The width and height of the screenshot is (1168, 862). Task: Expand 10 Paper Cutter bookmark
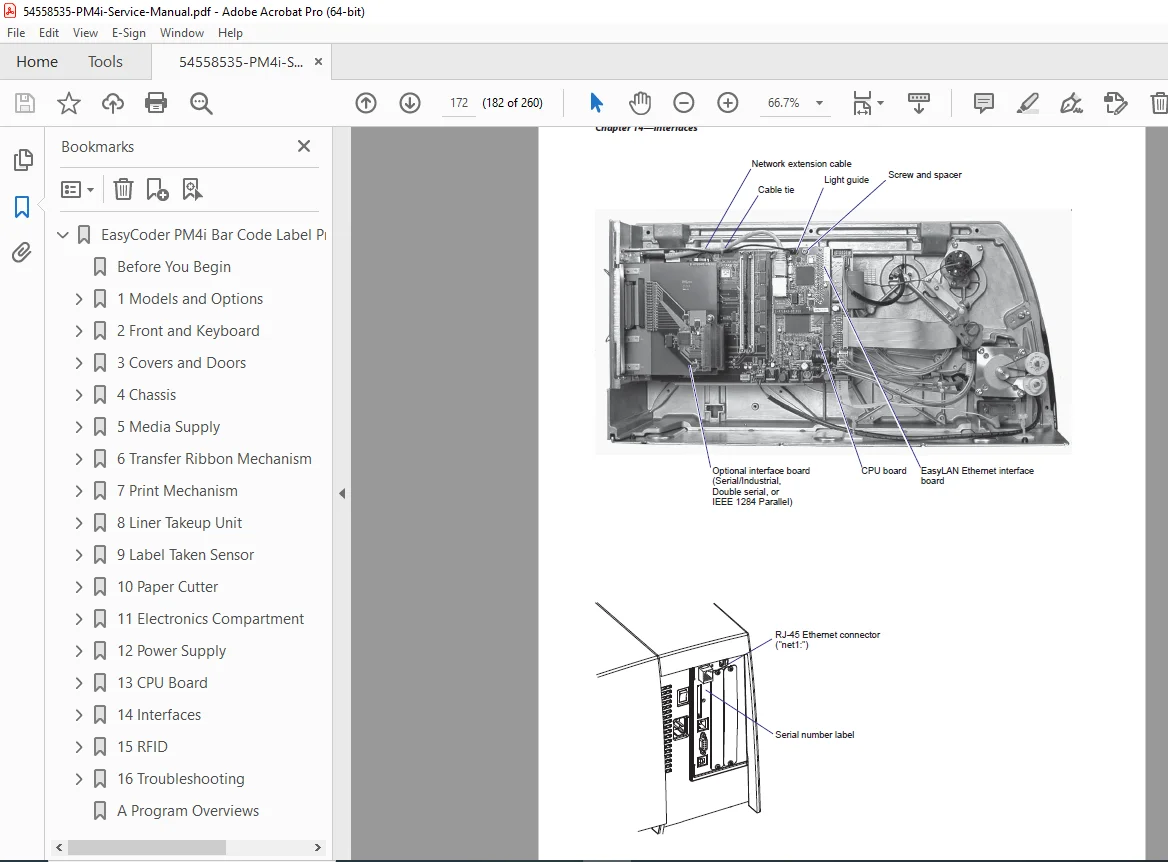click(79, 587)
